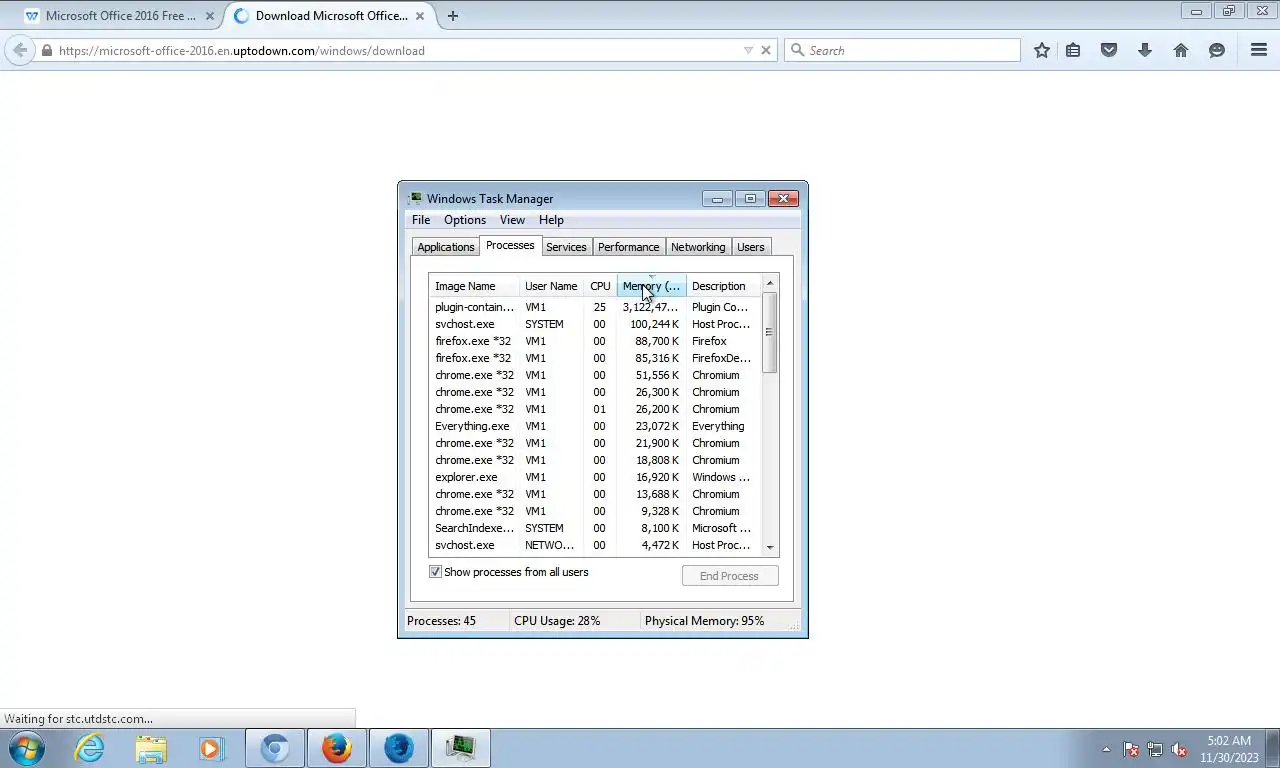Select the plugin-contain... process row

click(x=595, y=307)
